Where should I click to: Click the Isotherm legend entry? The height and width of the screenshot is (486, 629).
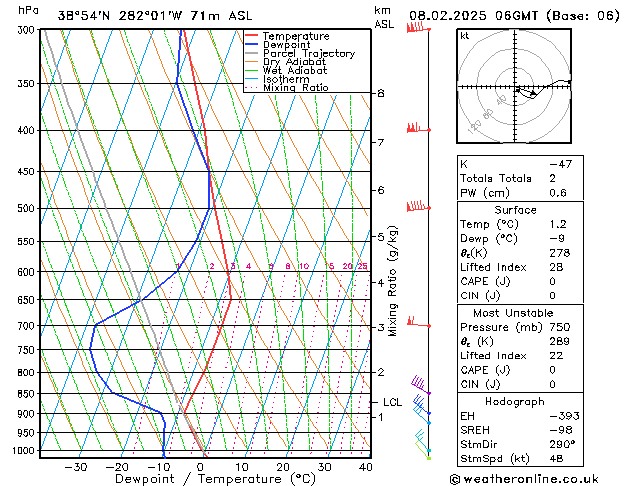click(286, 79)
